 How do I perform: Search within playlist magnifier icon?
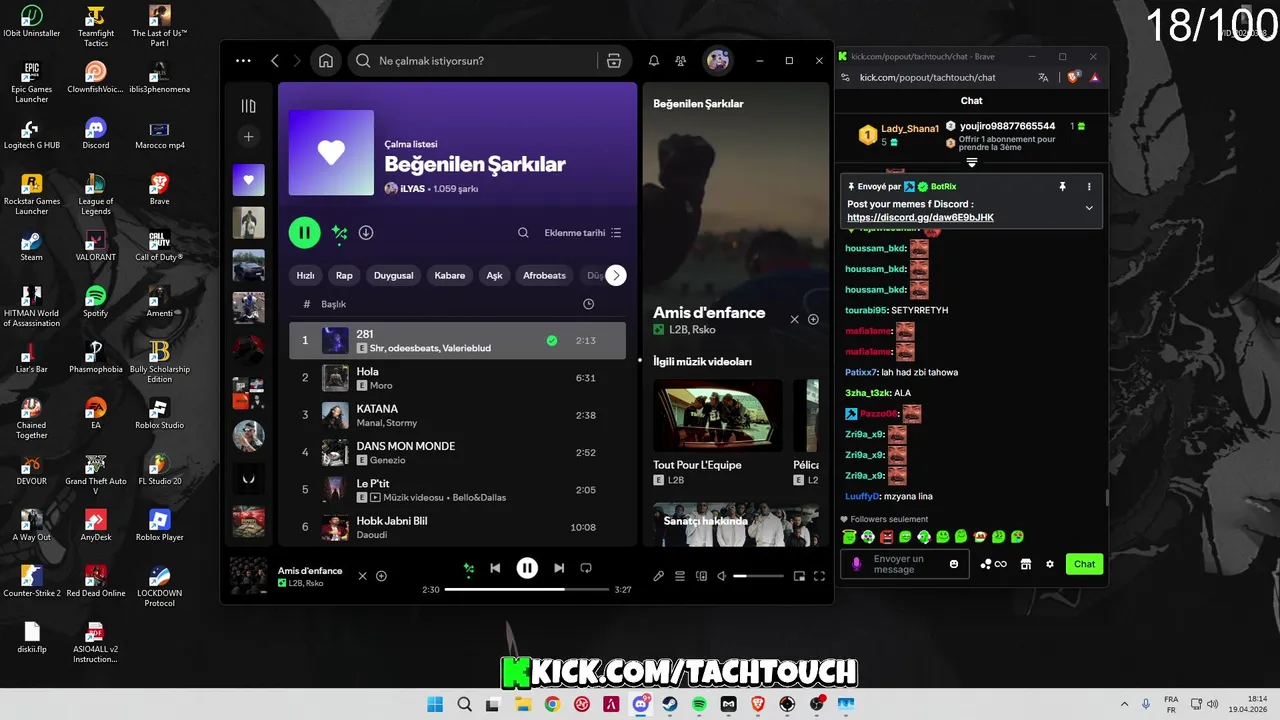pos(523,233)
